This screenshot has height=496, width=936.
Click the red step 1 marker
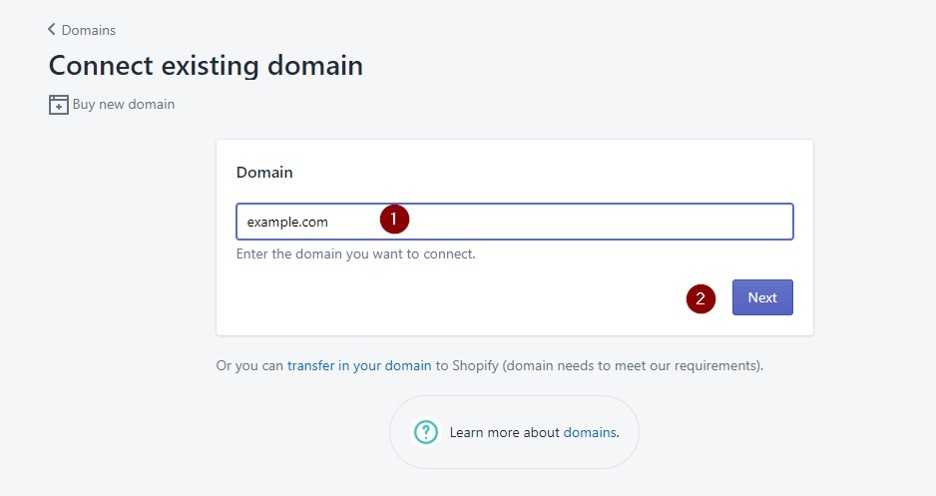pos(394,219)
